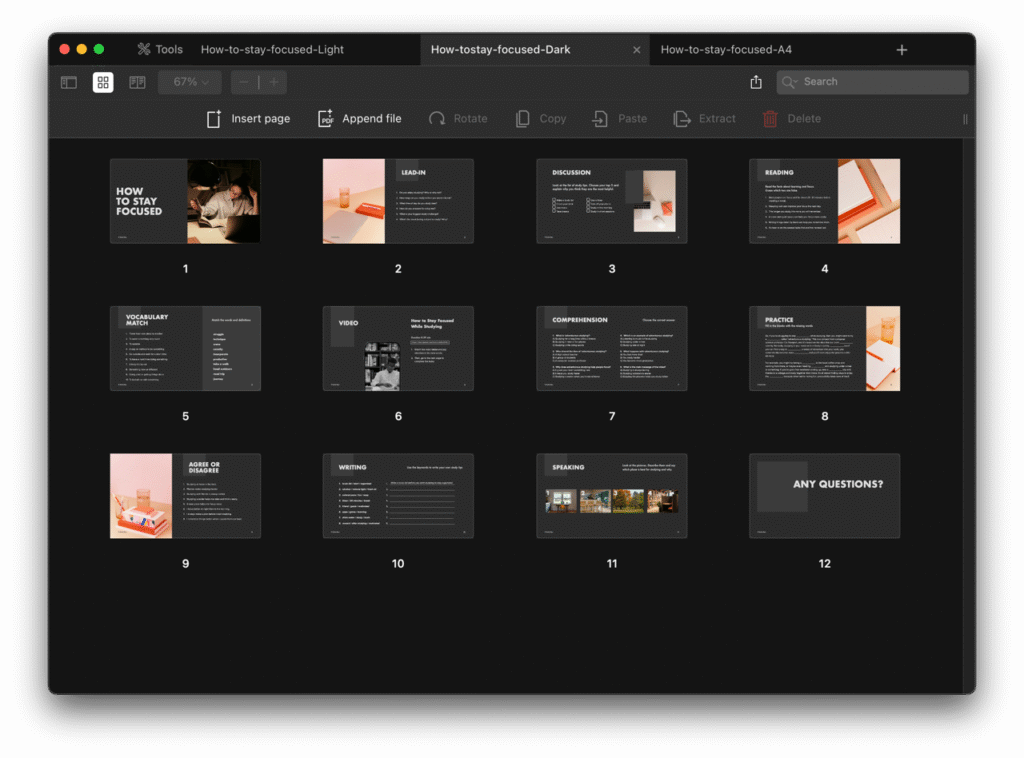Toggle the two-page spread view
This screenshot has height=758, width=1024.
(137, 82)
